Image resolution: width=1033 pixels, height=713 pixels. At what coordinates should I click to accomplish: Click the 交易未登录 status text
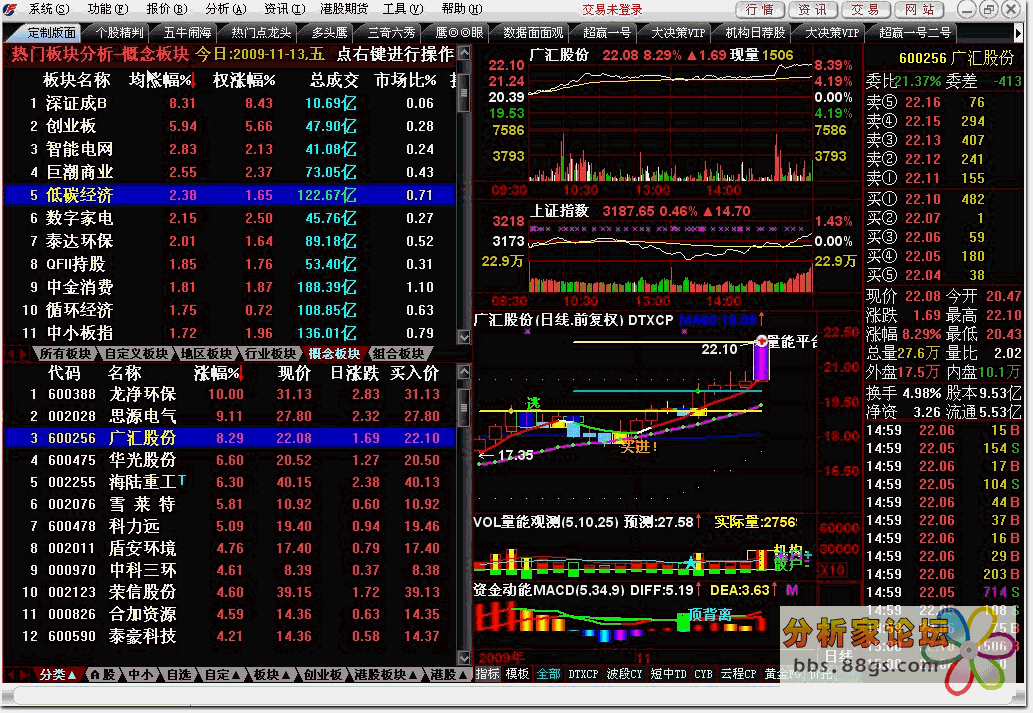(x=612, y=10)
